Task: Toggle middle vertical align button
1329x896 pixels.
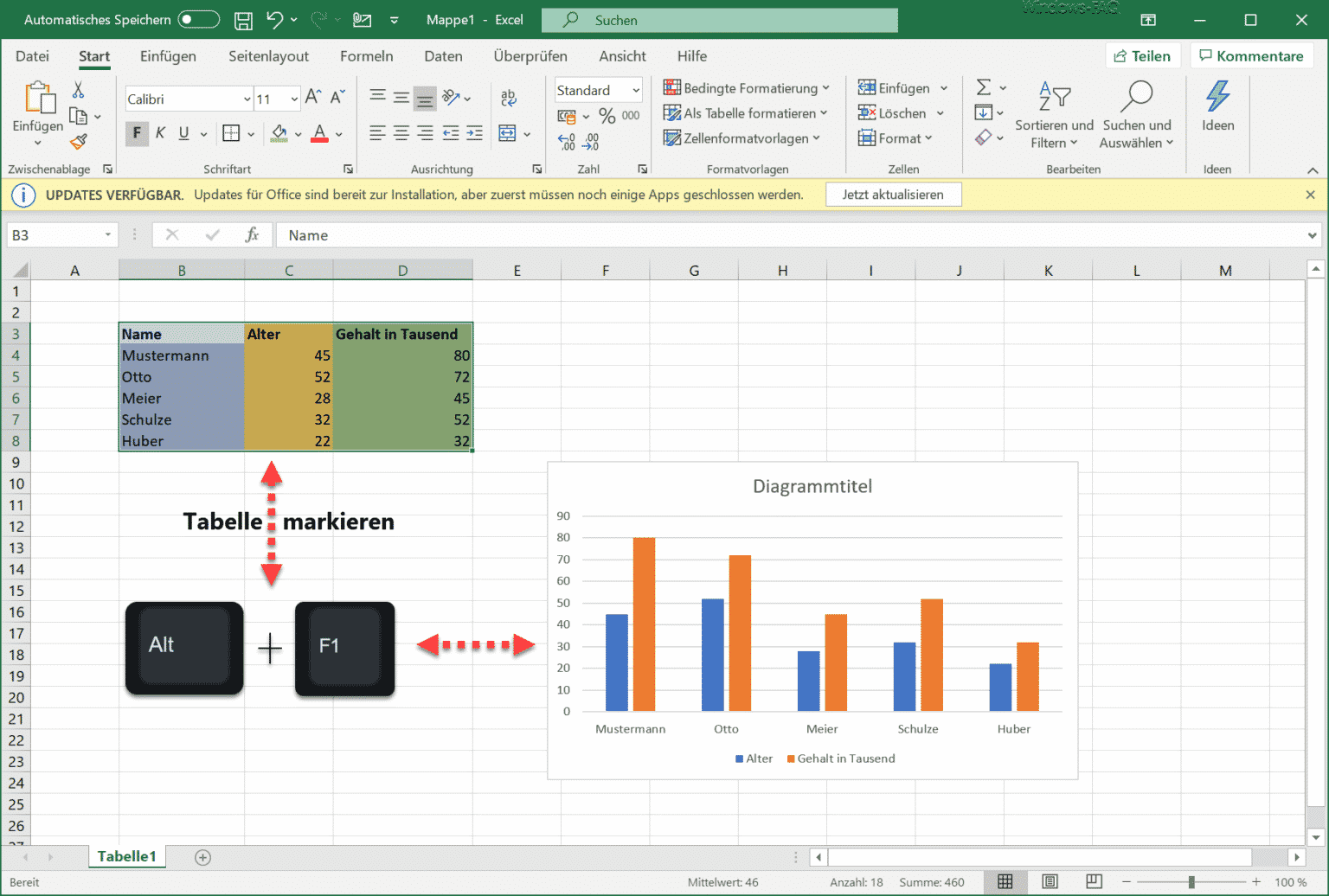Action: click(x=401, y=98)
